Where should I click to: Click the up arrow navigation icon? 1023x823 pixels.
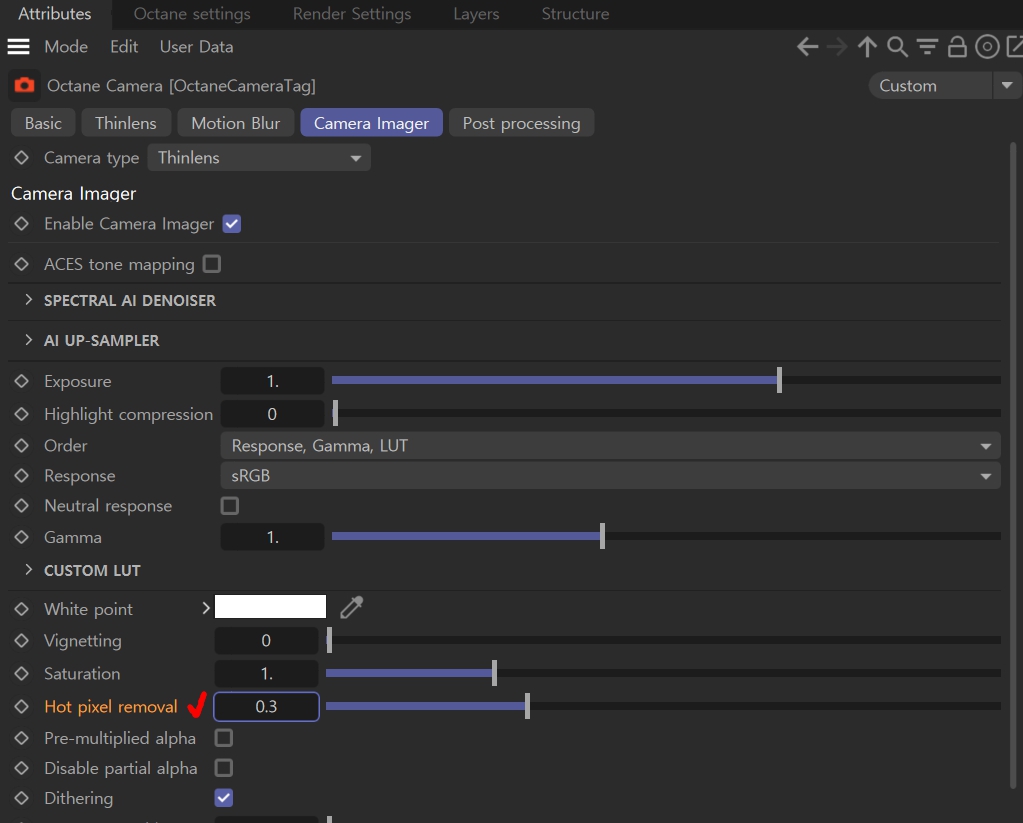(867, 47)
